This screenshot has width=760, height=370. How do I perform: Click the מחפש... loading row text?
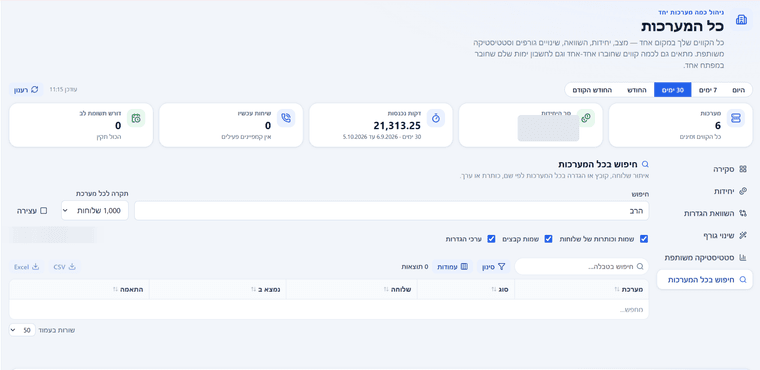point(632,309)
